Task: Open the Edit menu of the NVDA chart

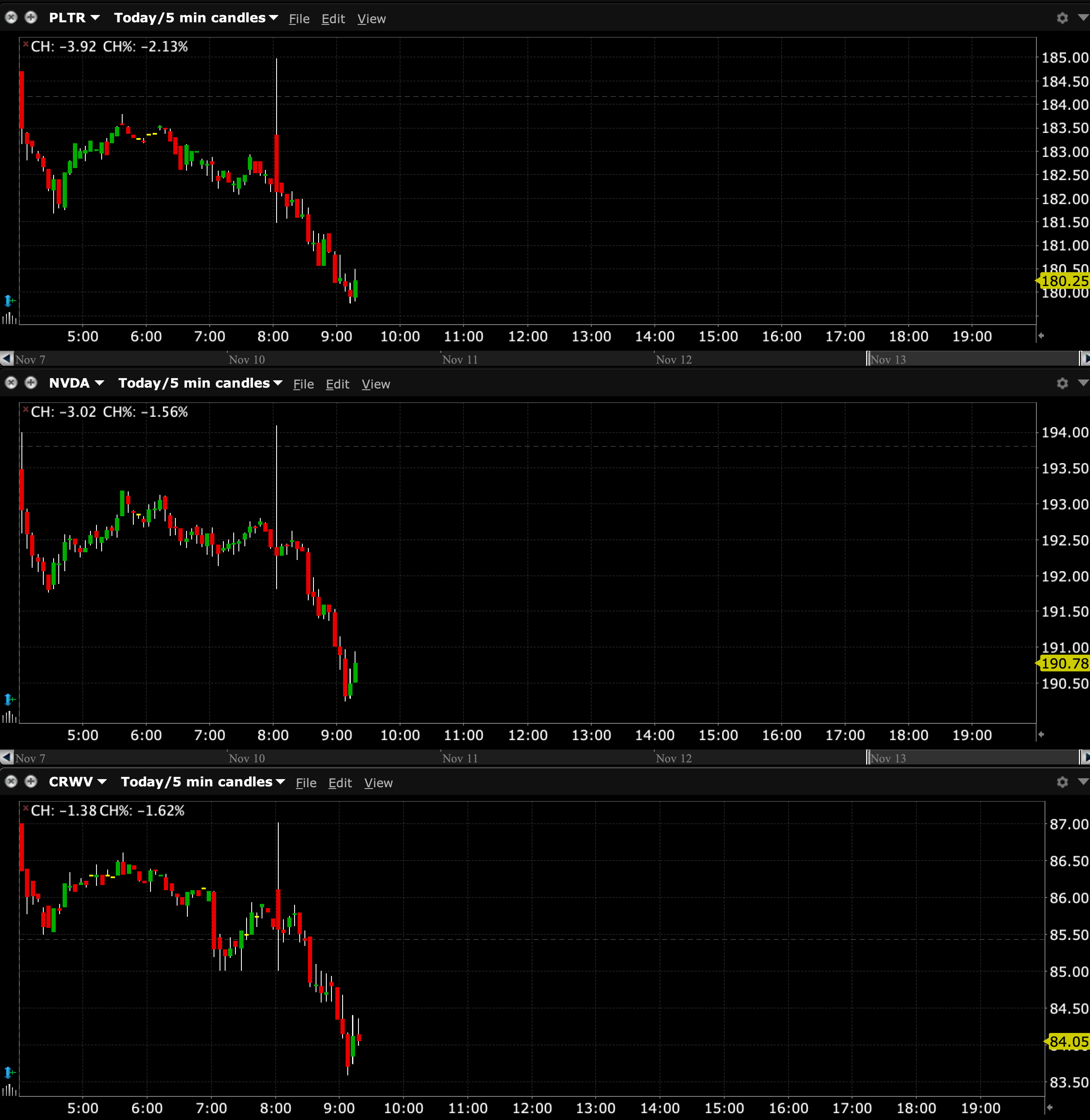Action: coord(337,384)
